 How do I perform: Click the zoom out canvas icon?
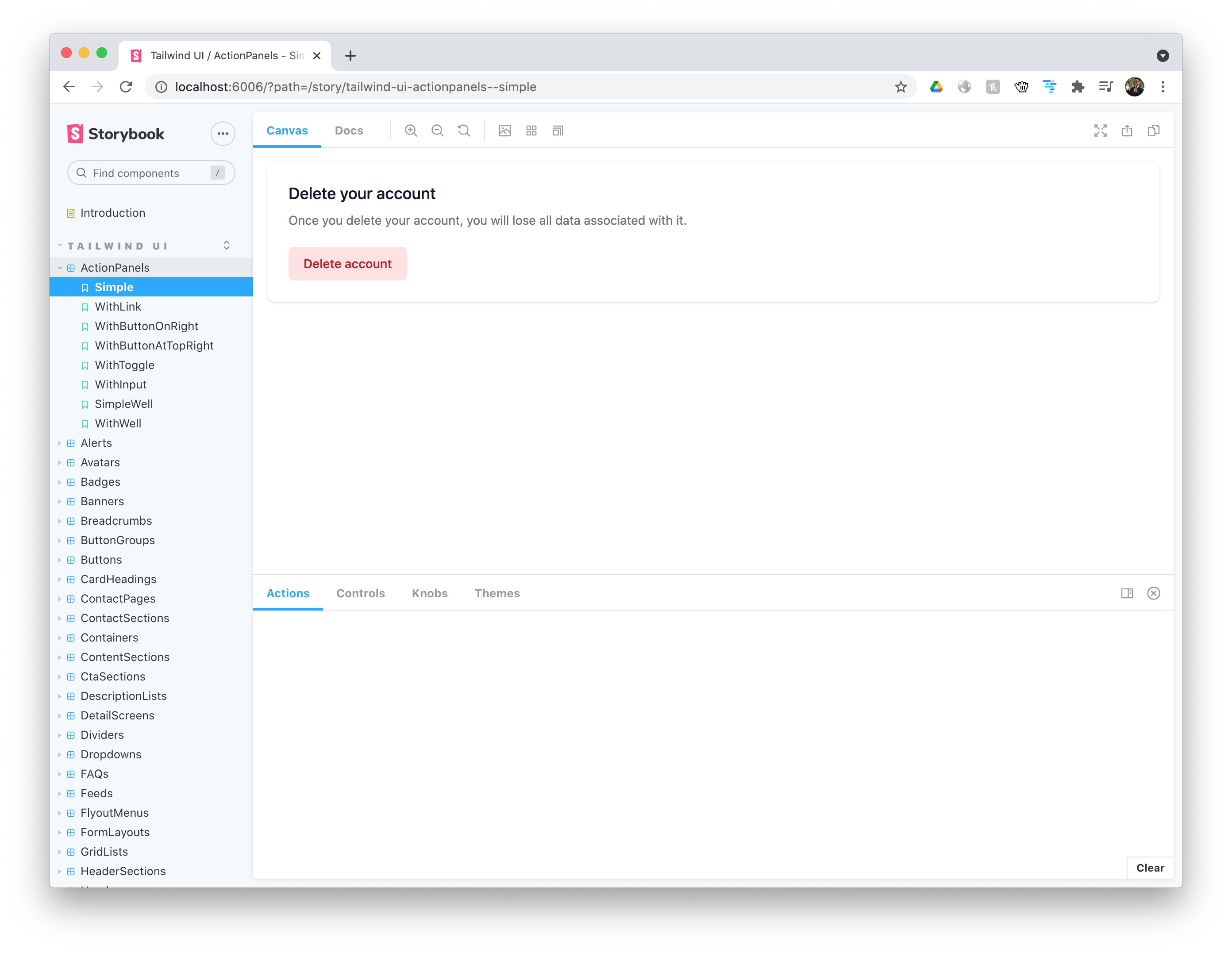pyautogui.click(x=437, y=131)
